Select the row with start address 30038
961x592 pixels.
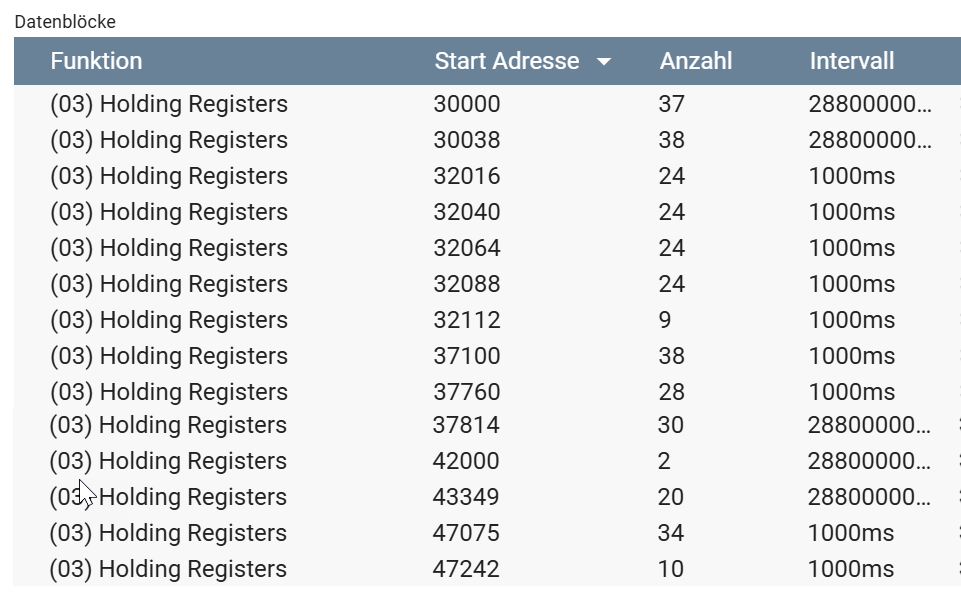click(466, 140)
